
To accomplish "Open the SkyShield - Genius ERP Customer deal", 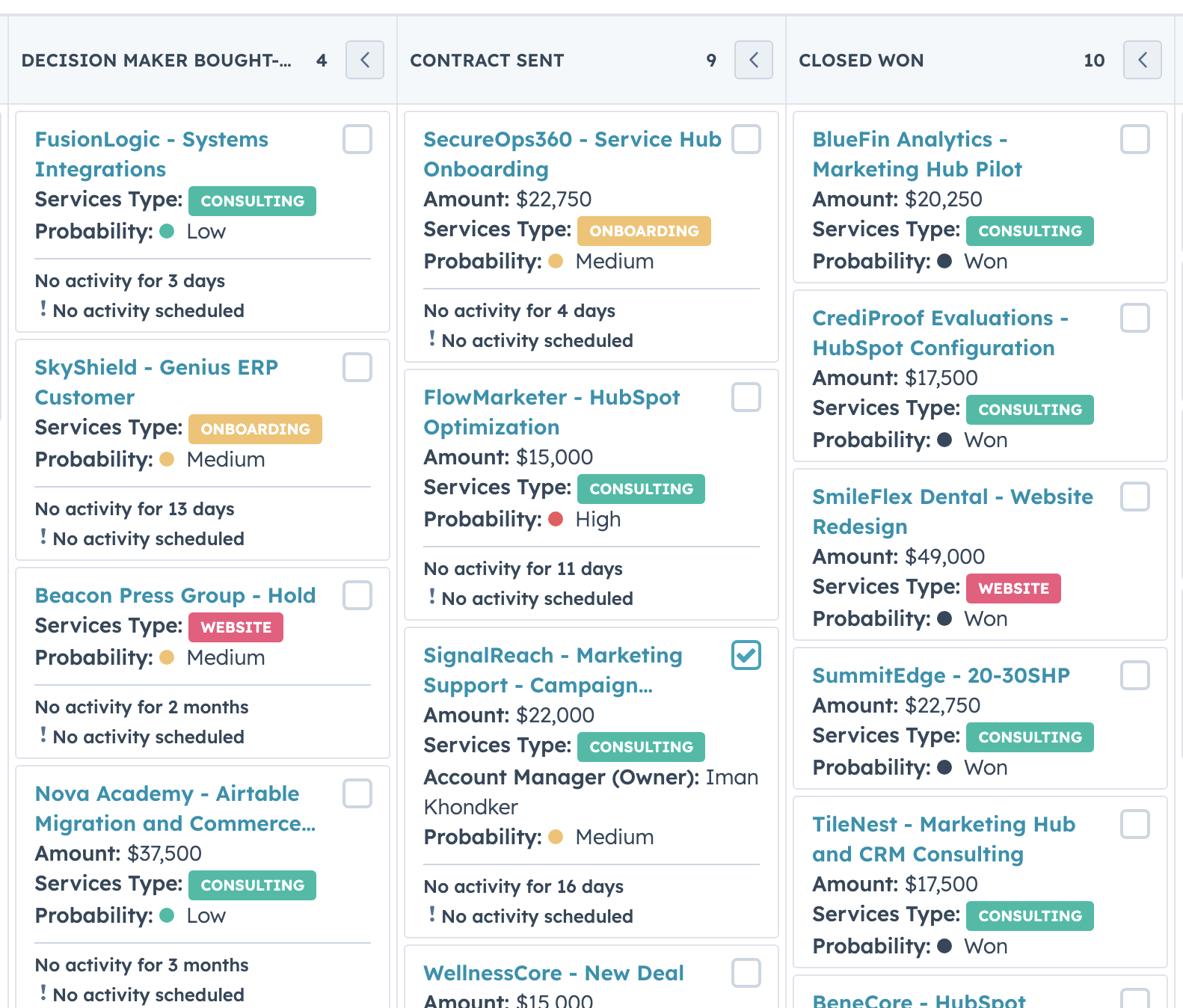I will tap(156, 382).
